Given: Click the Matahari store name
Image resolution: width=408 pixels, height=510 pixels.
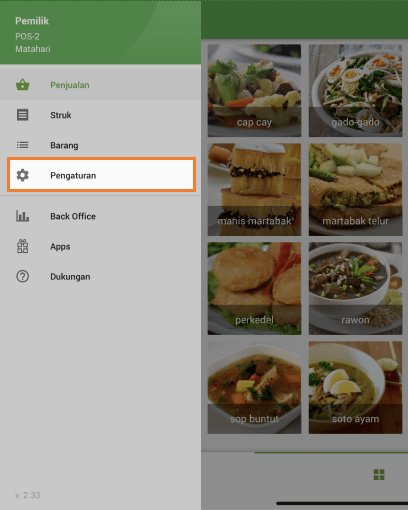Looking at the screenshot, I should coord(33,49).
